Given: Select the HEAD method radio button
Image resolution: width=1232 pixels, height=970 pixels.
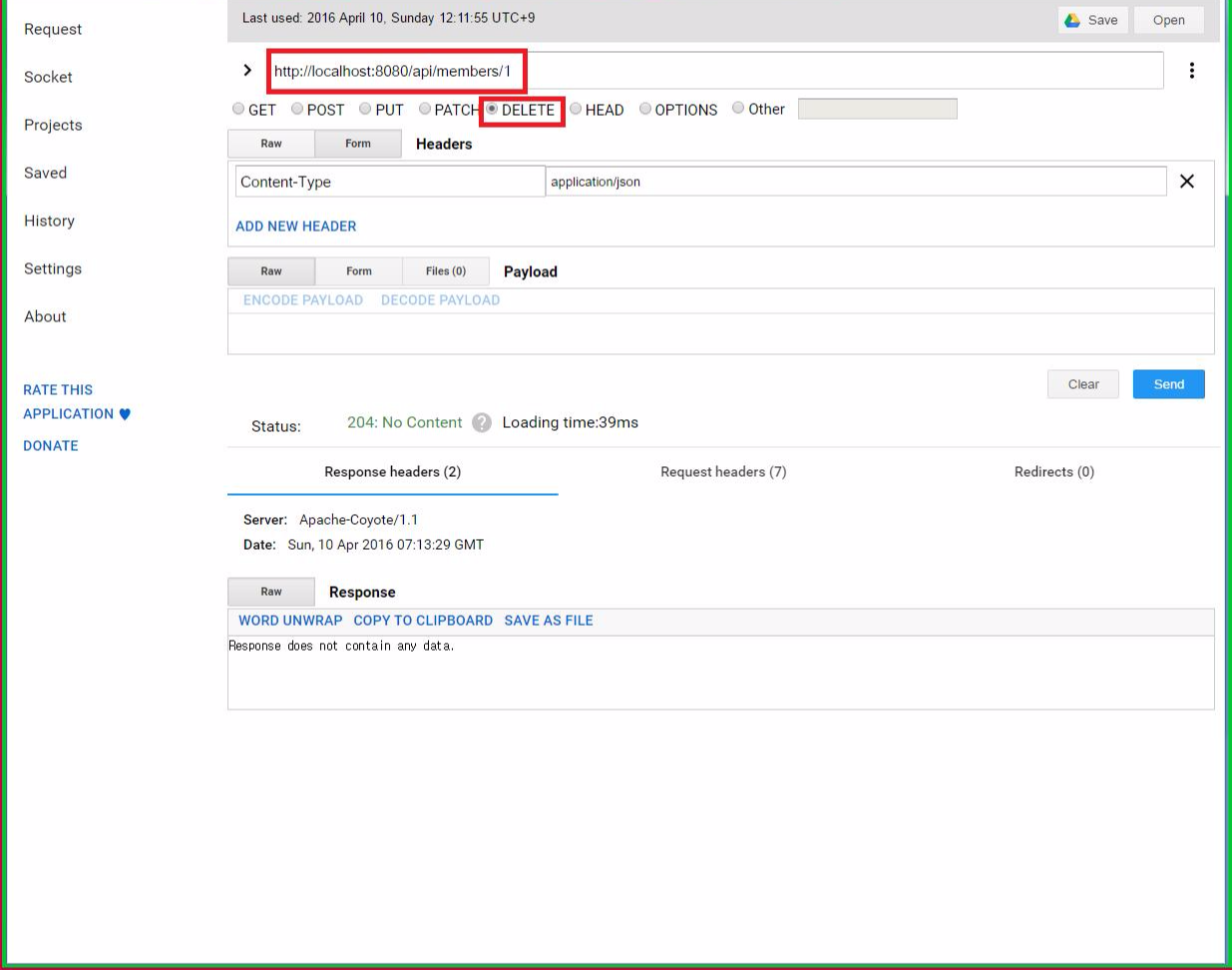Looking at the screenshot, I should coord(576,109).
